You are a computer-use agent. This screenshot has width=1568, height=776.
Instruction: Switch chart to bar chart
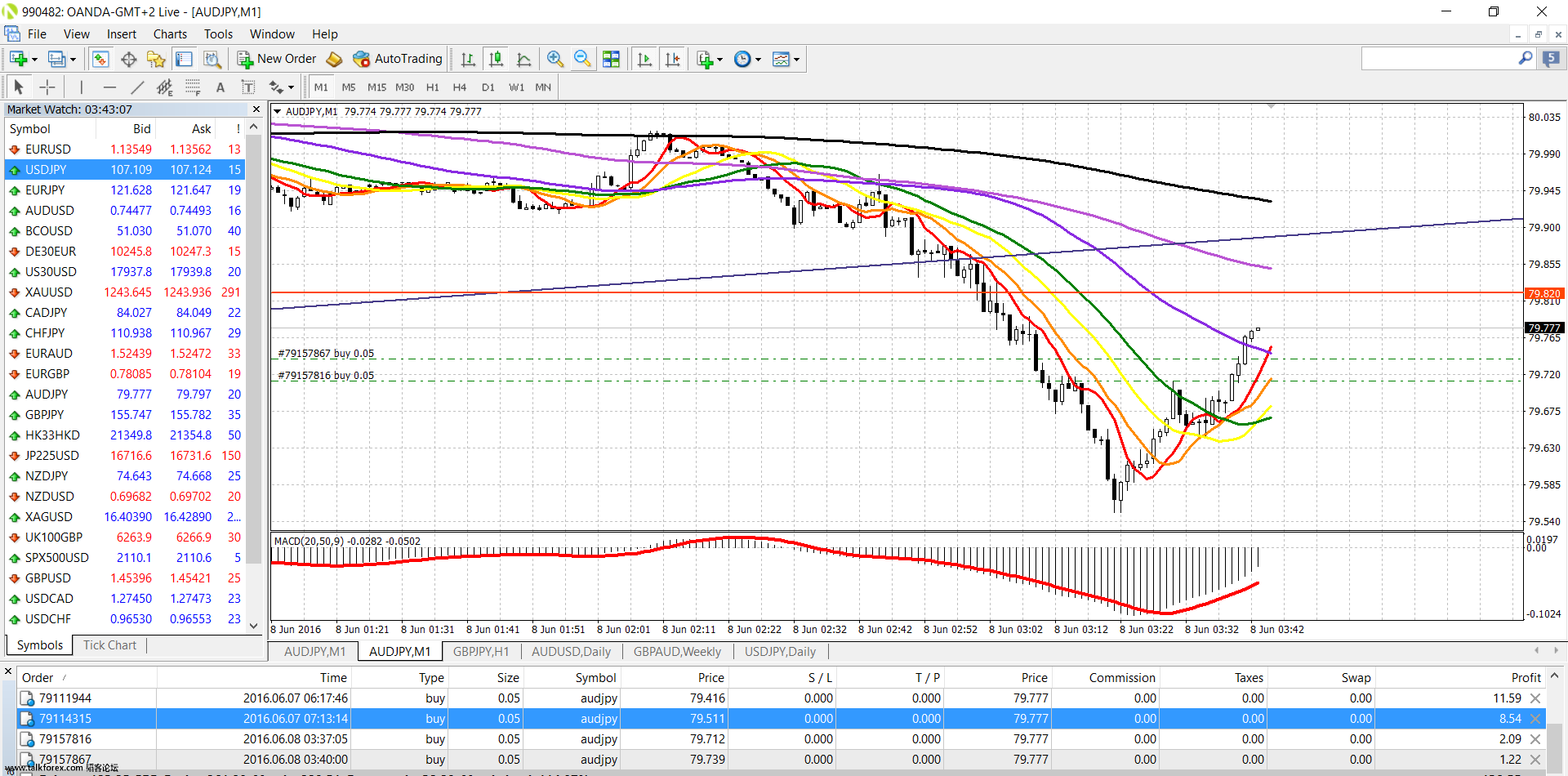click(468, 59)
